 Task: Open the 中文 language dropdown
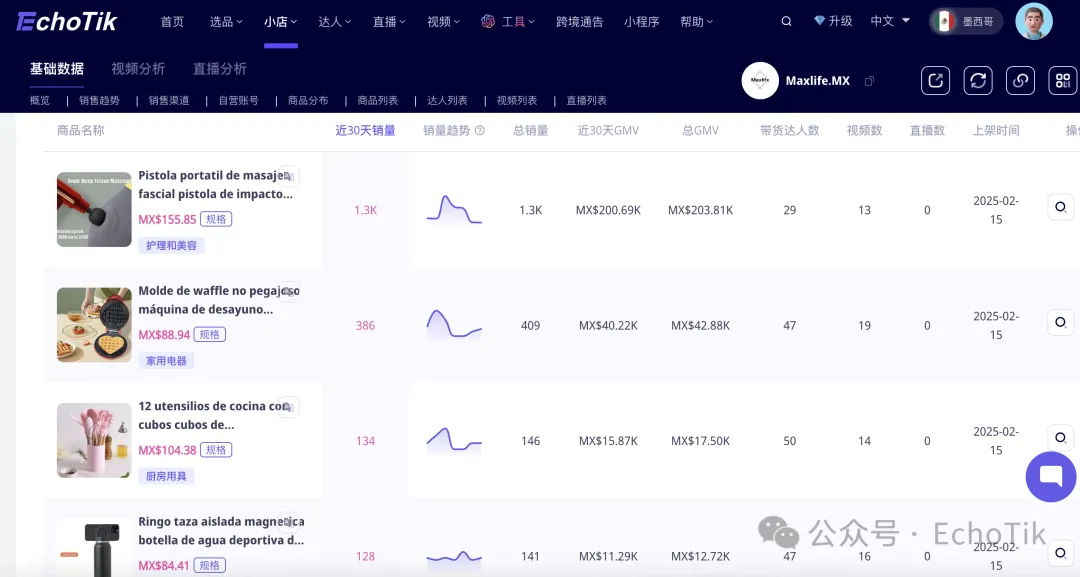point(890,21)
